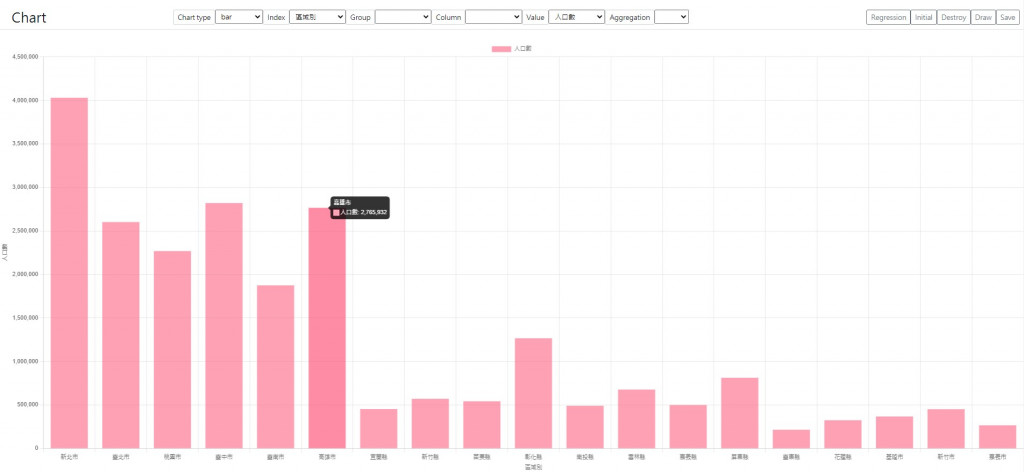Click the 4,000,000 y-axis tick label
Viewport: 1024px width, 472px height.
tap(26, 101)
